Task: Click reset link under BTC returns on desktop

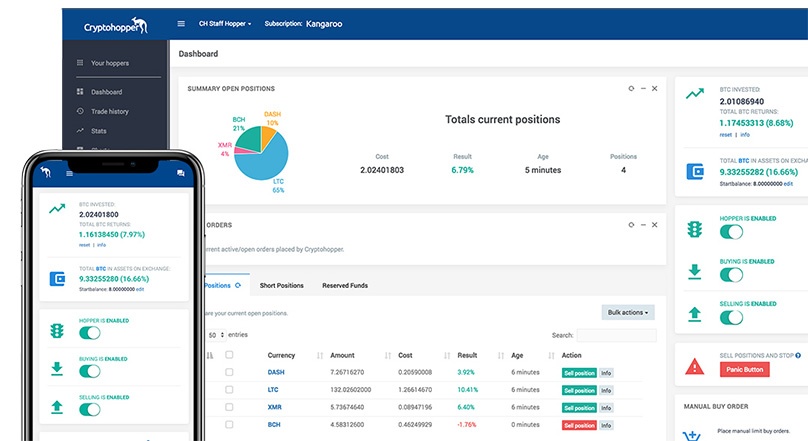Action: (726, 135)
